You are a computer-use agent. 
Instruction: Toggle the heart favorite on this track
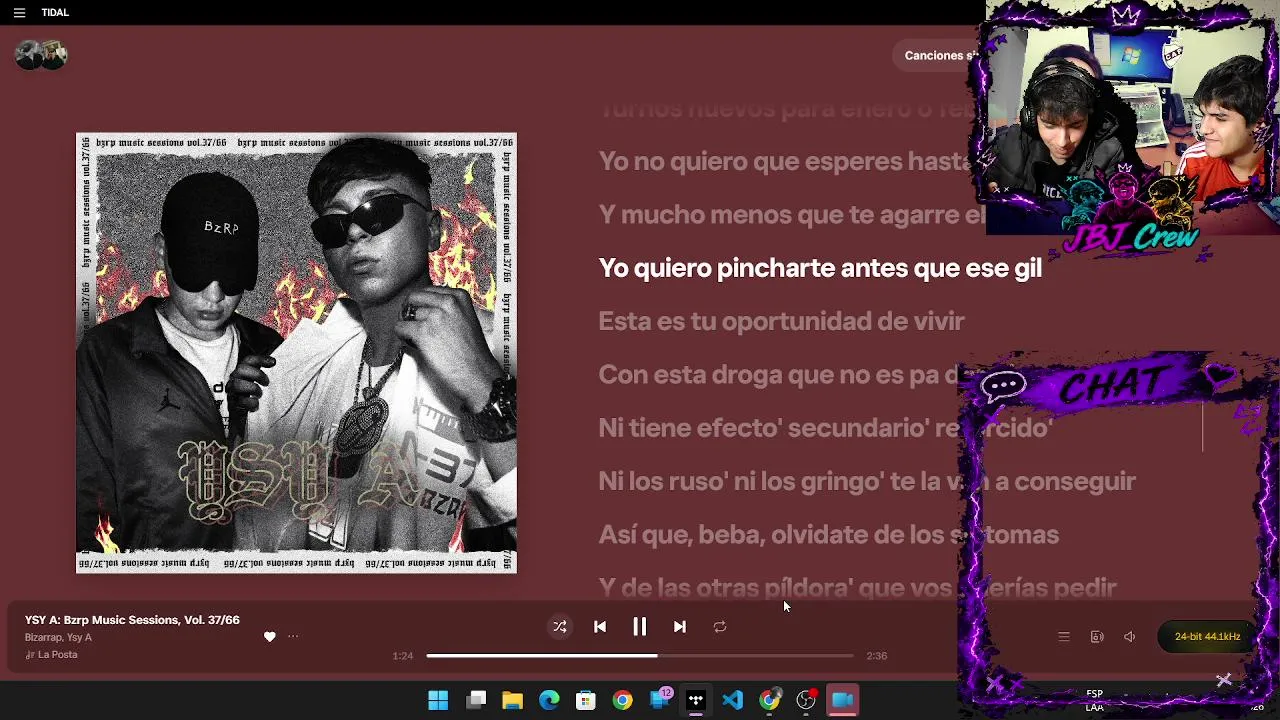click(x=270, y=637)
